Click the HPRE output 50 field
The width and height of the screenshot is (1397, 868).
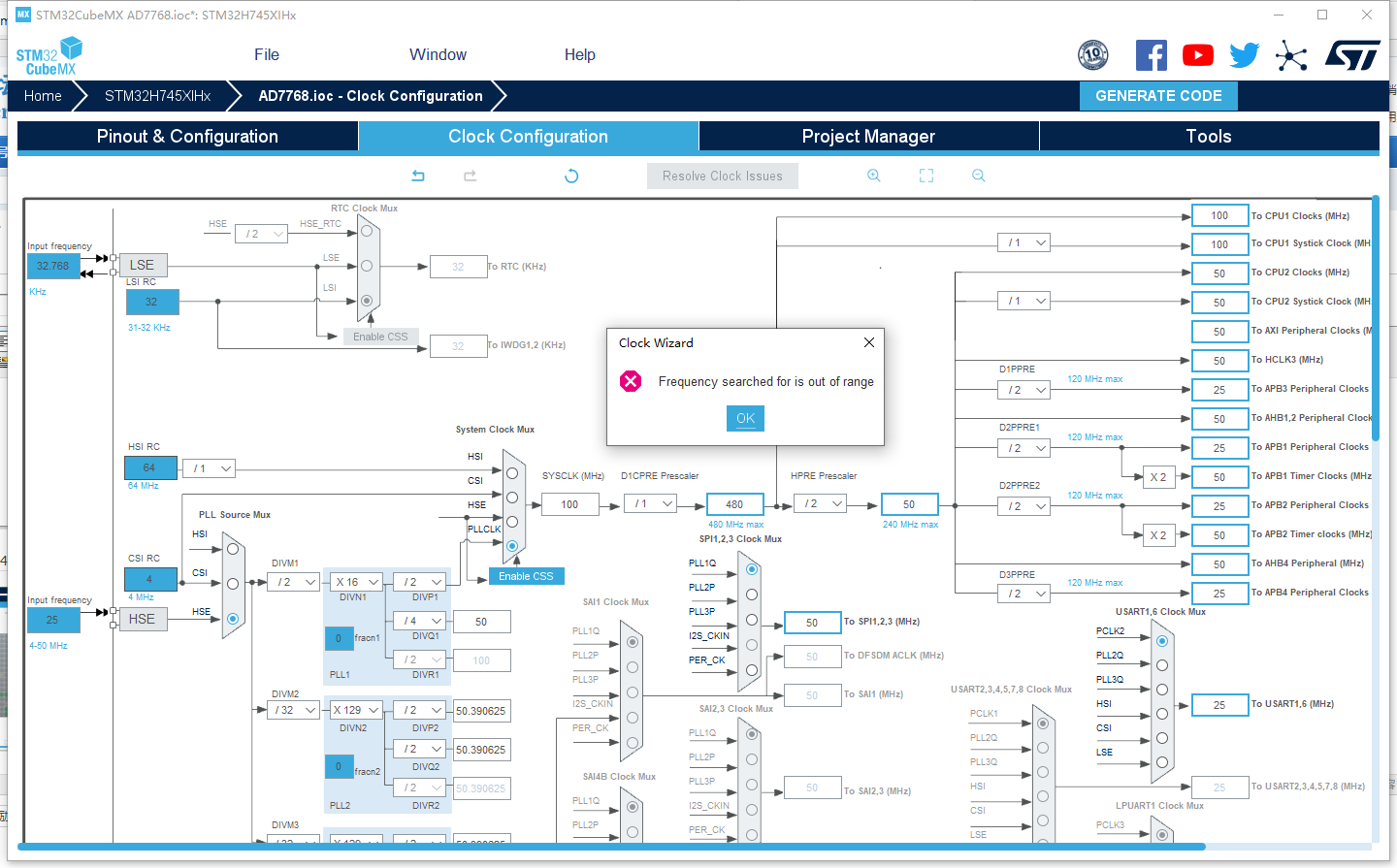tap(909, 504)
